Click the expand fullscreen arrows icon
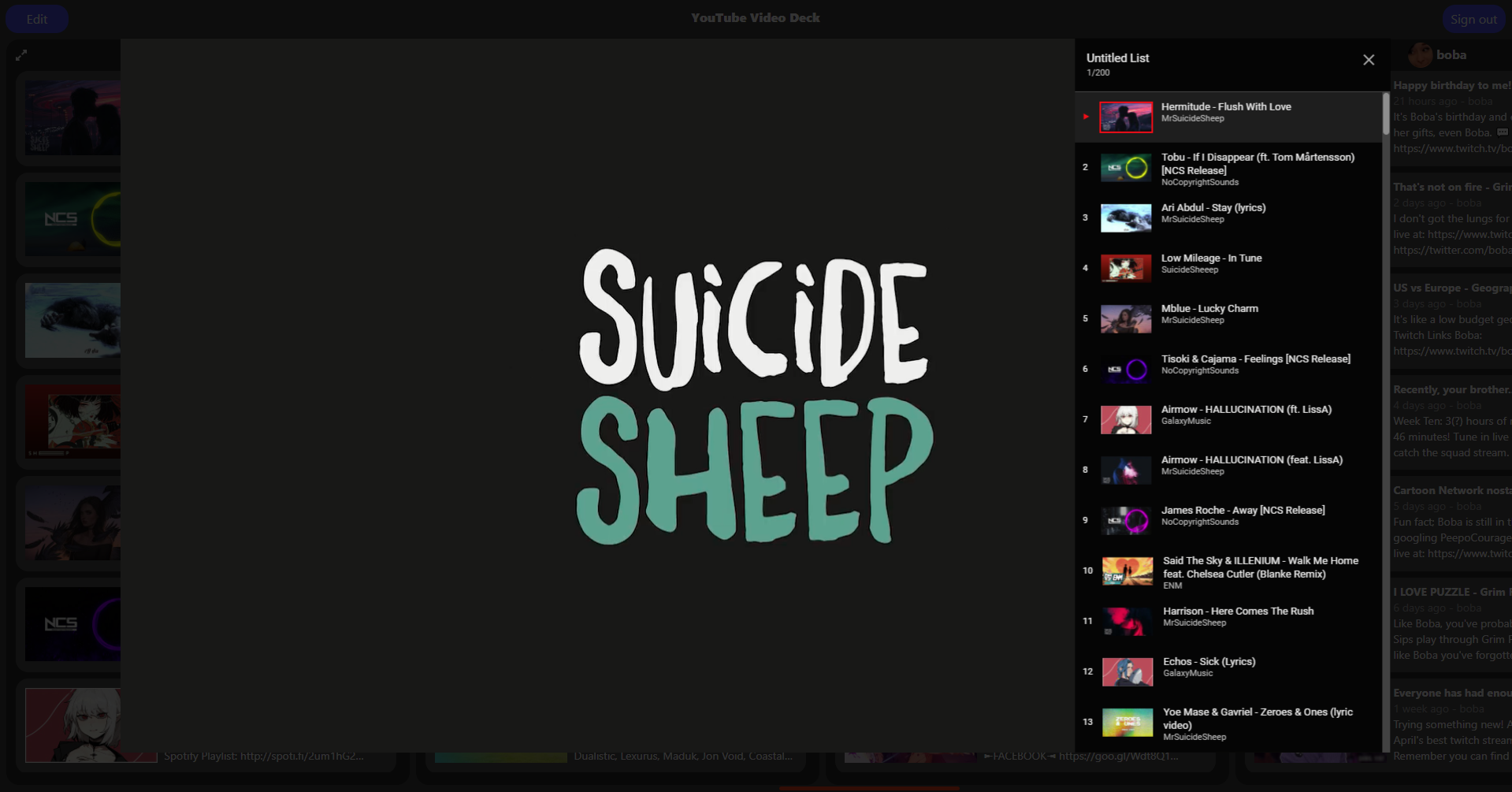Screen dimensions: 1512x792 (x=21, y=55)
